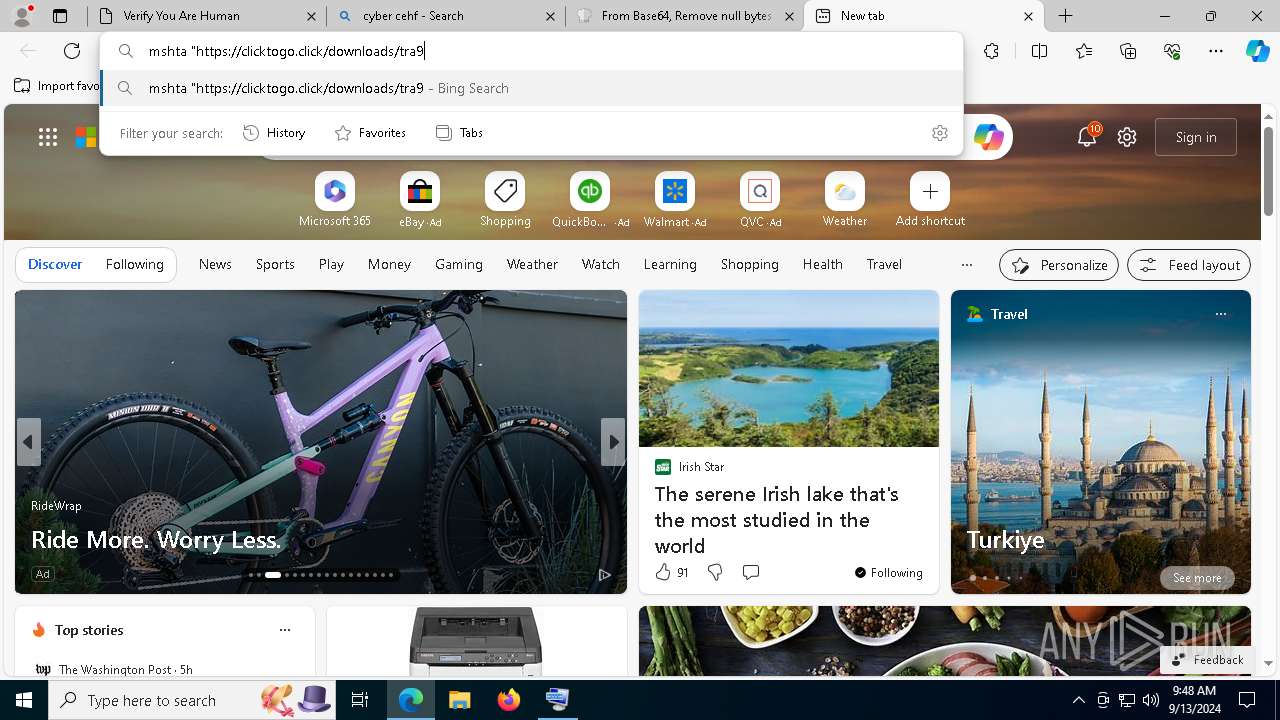Open the Extensions puzzle icon

coord(991,51)
